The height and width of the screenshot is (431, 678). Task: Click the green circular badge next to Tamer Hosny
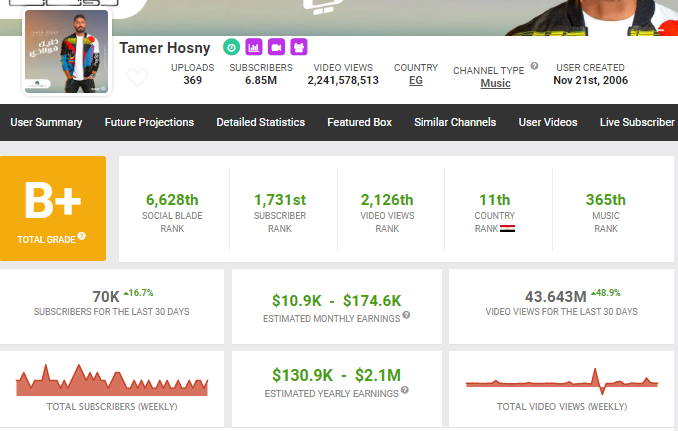[x=231, y=47]
